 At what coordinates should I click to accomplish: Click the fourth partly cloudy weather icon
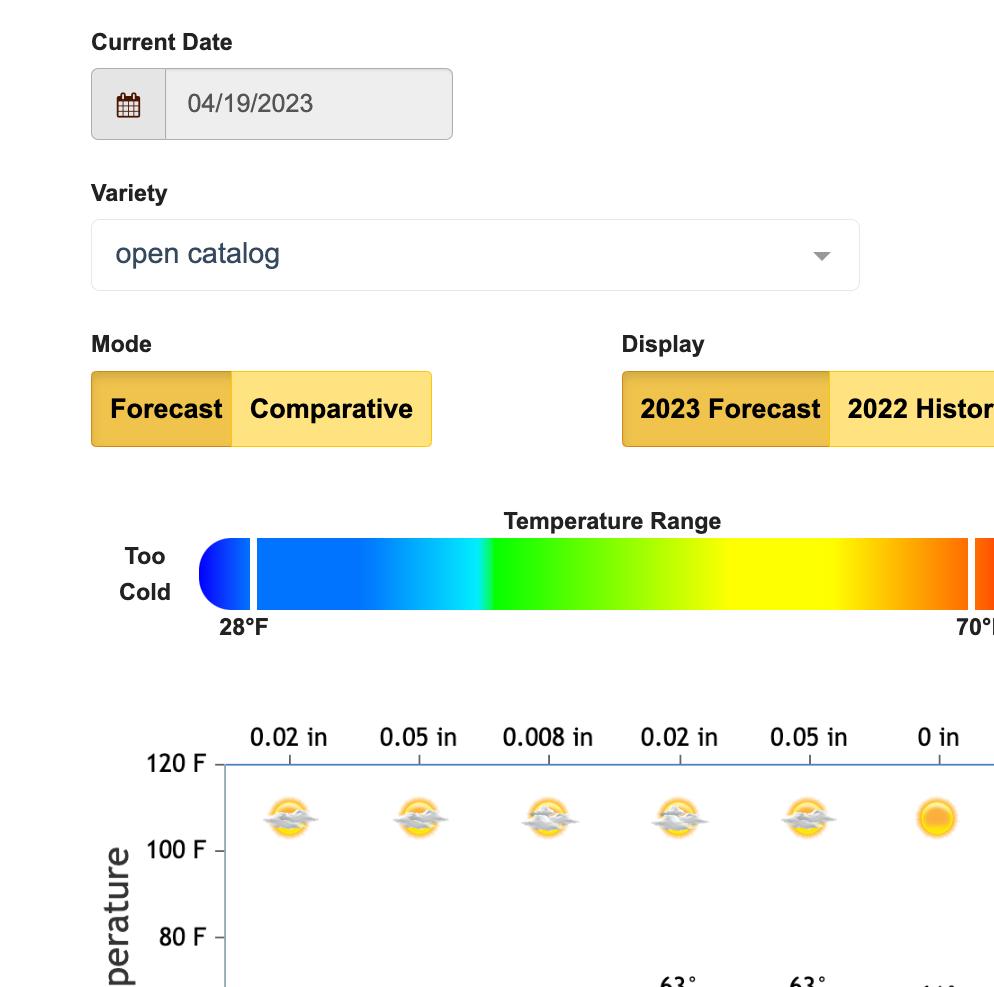679,818
